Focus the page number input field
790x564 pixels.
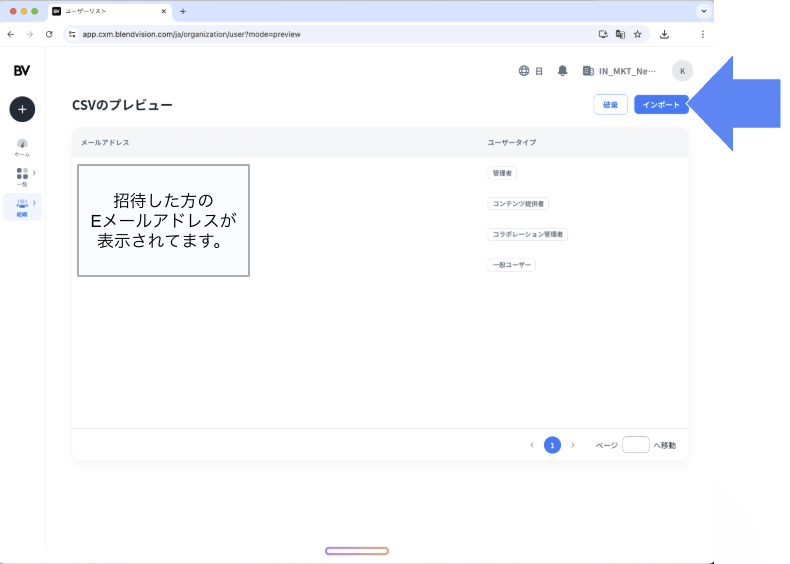635,445
